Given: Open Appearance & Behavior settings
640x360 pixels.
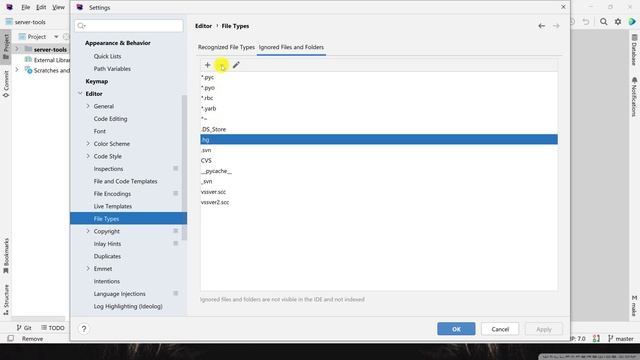Looking at the screenshot, I should [118, 43].
